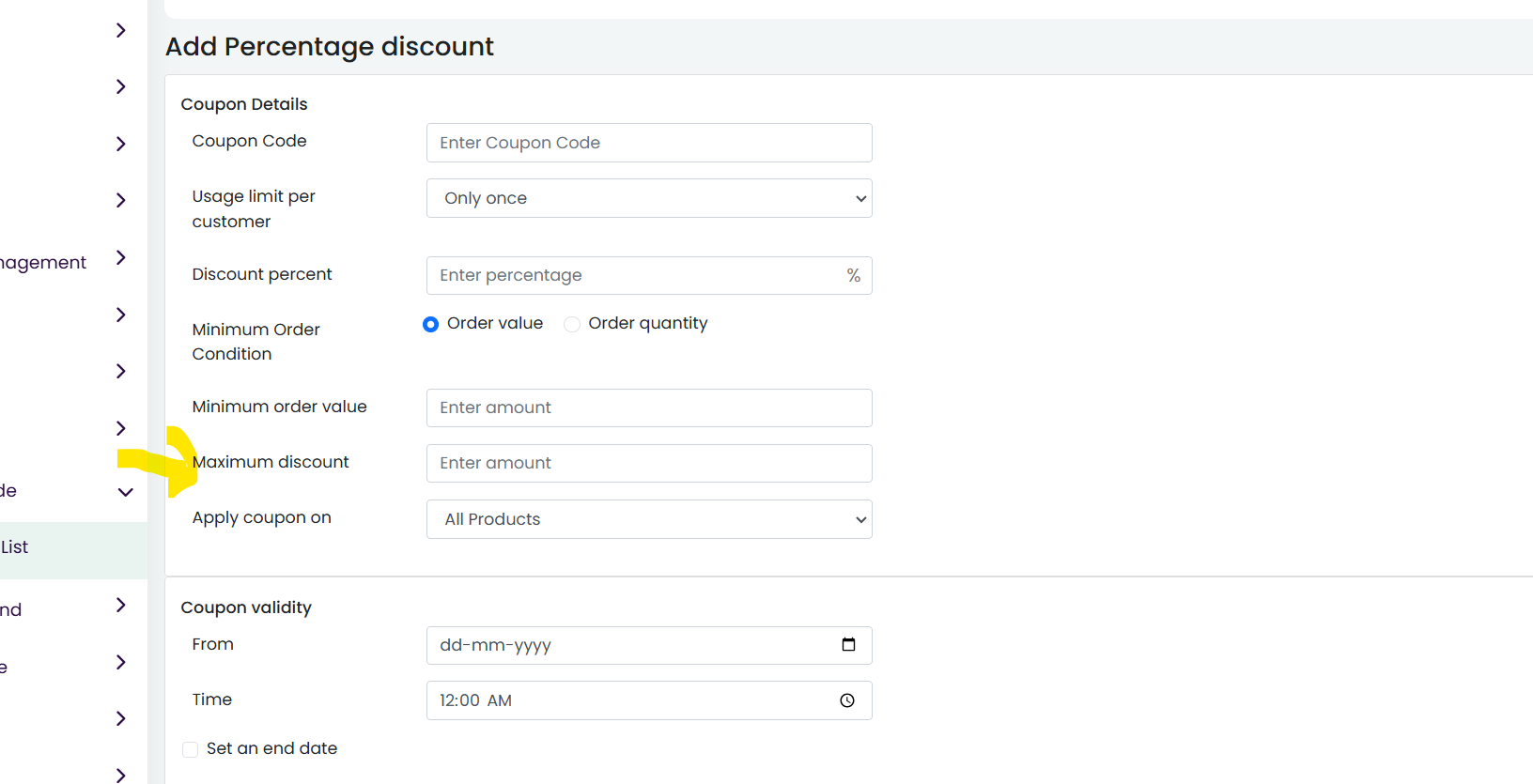
Task: Open the clock picker in Time field
Action: 847,700
